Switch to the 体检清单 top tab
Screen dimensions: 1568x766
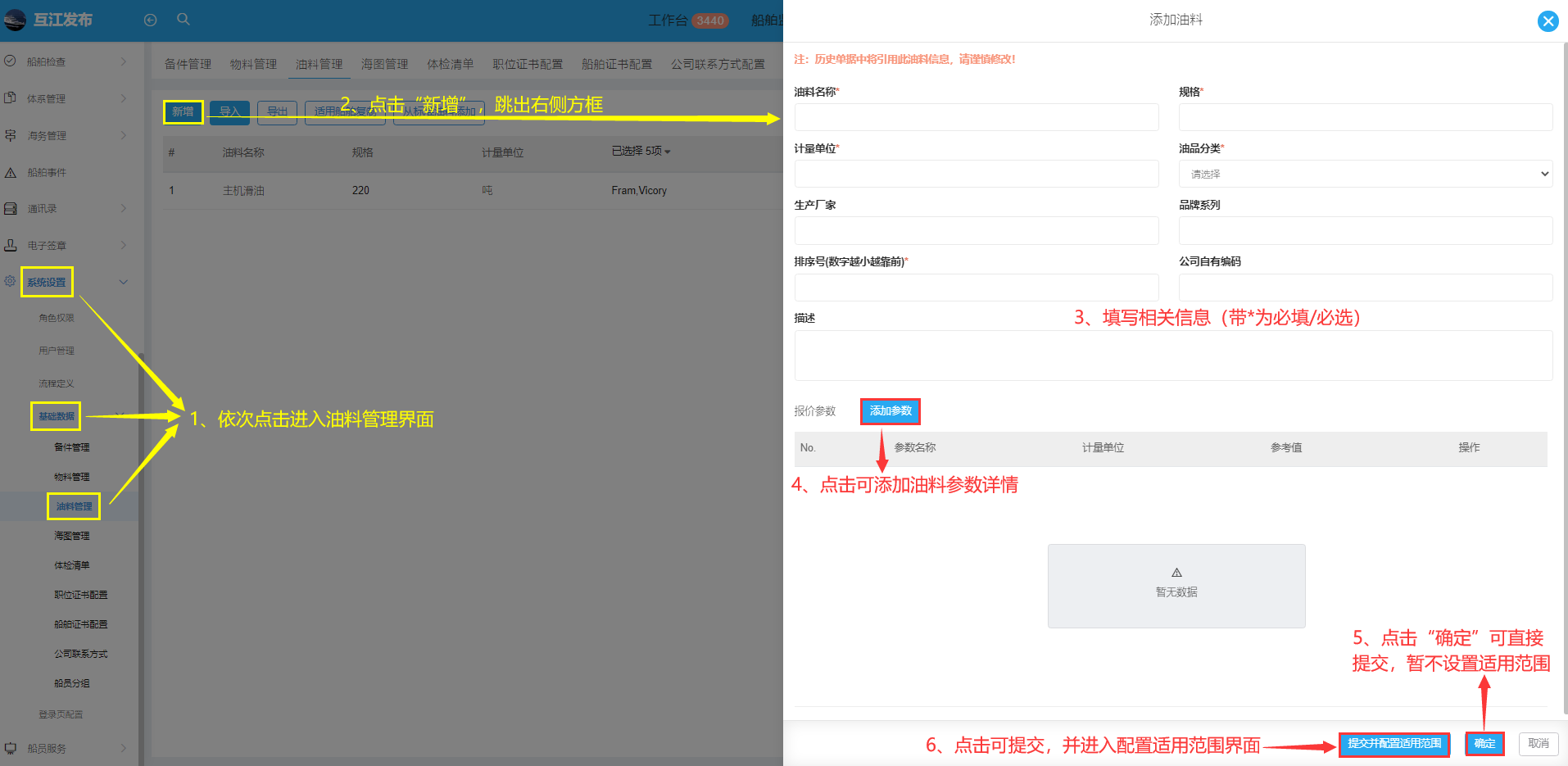click(x=450, y=64)
